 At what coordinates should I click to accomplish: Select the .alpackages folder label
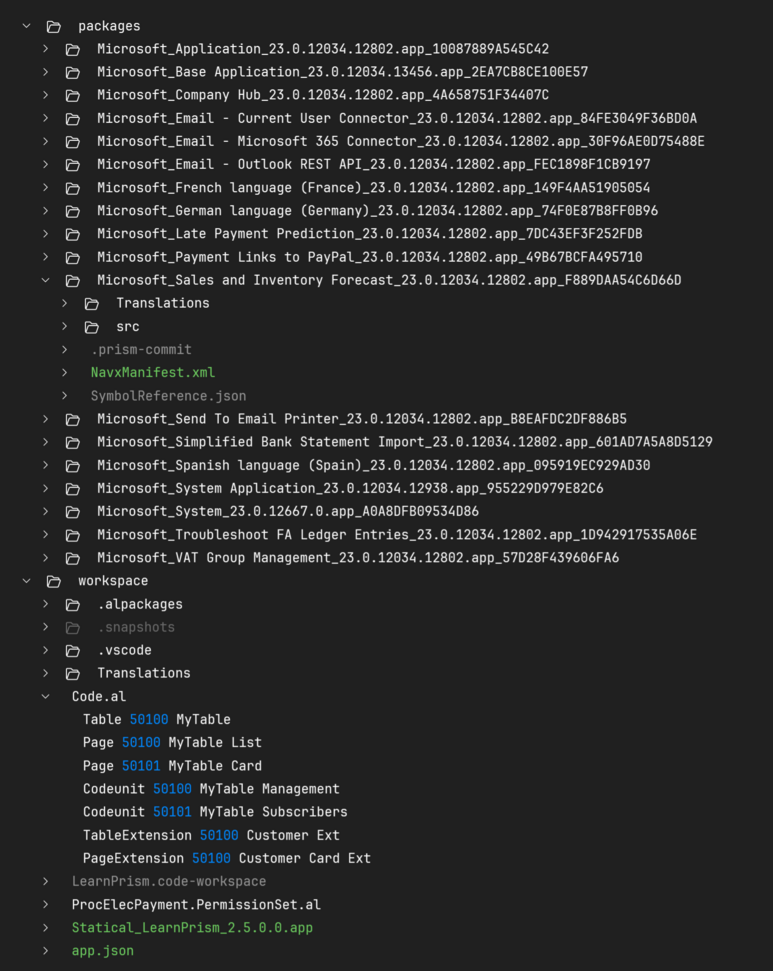tap(140, 604)
